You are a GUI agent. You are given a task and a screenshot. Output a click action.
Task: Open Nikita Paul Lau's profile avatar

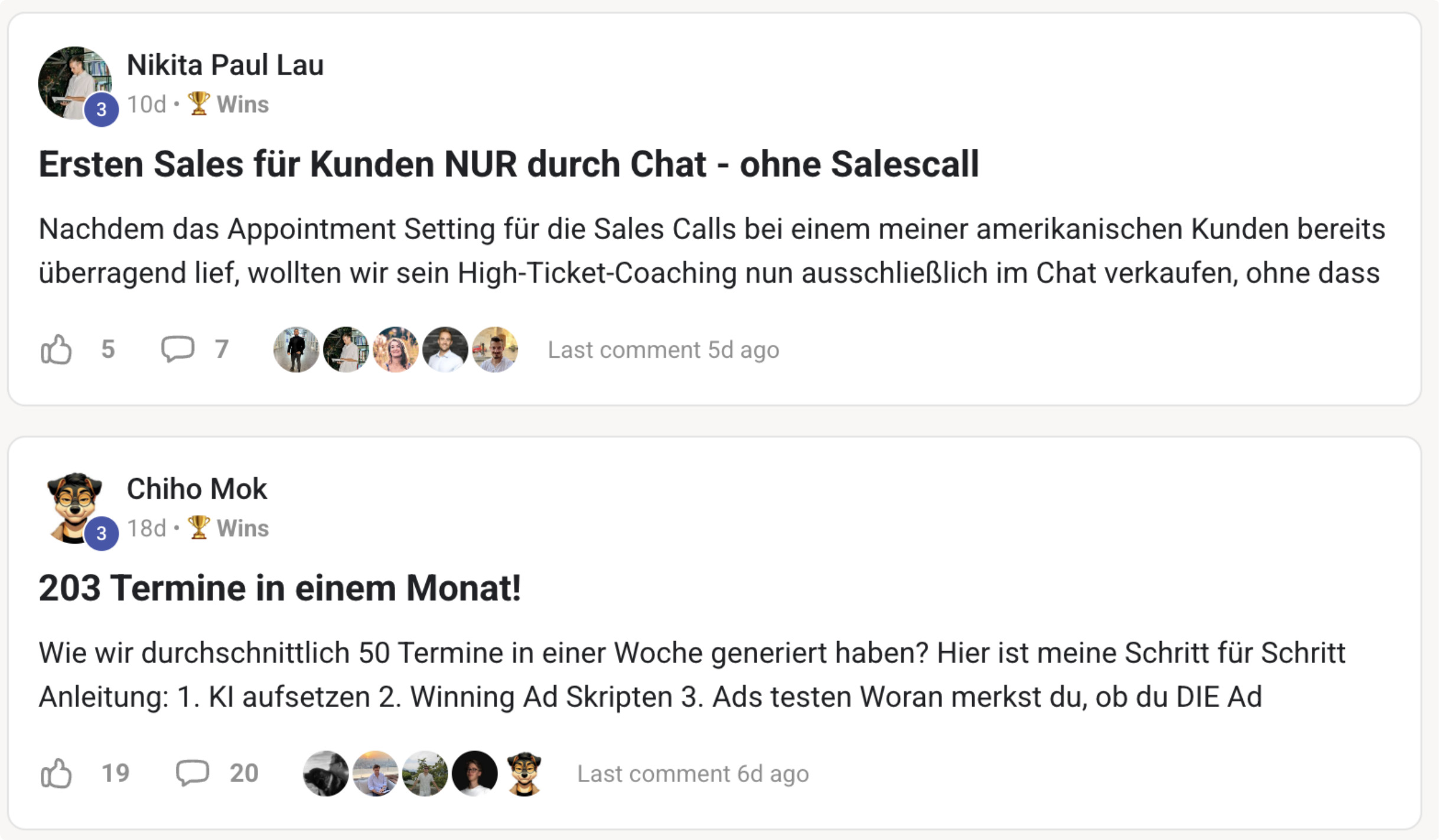[x=73, y=82]
